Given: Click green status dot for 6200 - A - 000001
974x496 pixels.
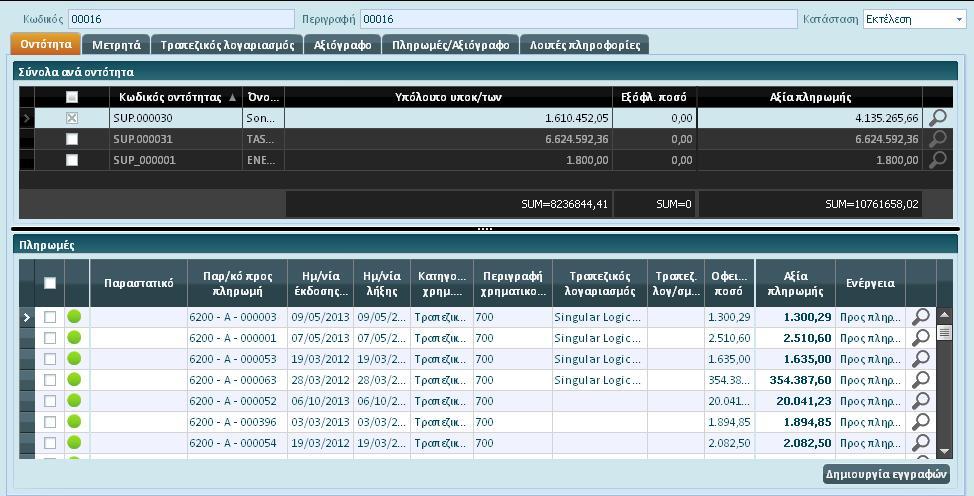Looking at the screenshot, I should 75,338.
